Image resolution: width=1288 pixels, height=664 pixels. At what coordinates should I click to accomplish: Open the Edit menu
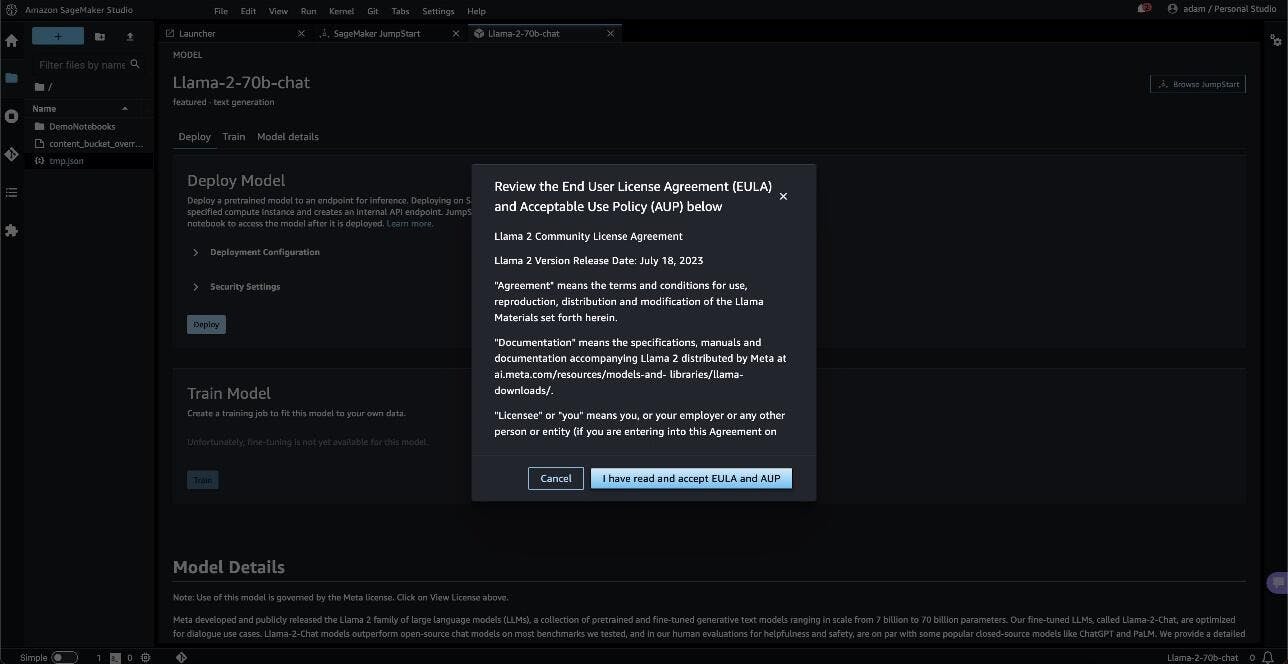[248, 11]
